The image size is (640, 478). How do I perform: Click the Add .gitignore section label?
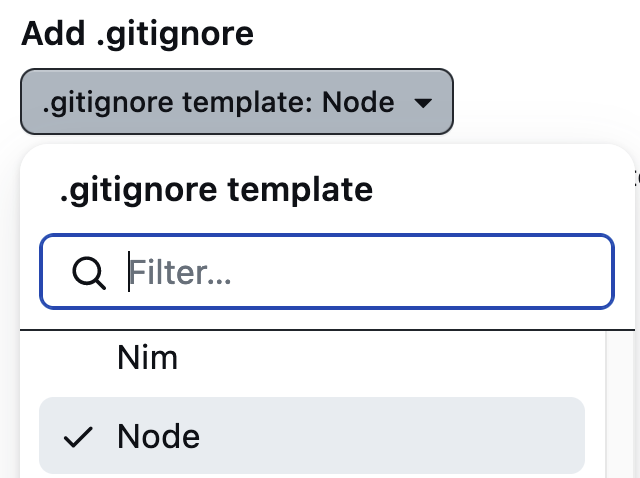pyautogui.click(x=137, y=33)
